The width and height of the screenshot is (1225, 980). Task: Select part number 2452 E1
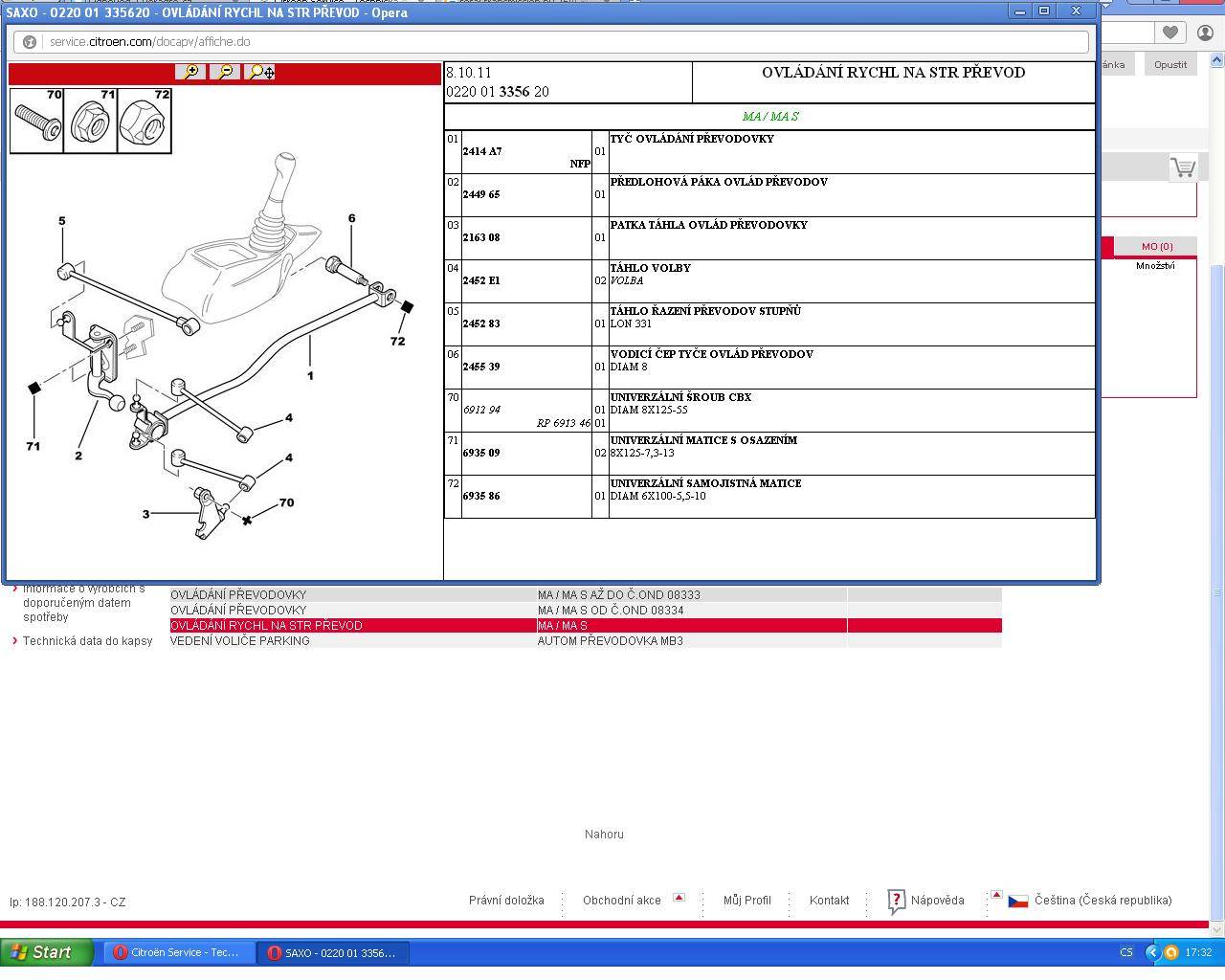point(481,280)
